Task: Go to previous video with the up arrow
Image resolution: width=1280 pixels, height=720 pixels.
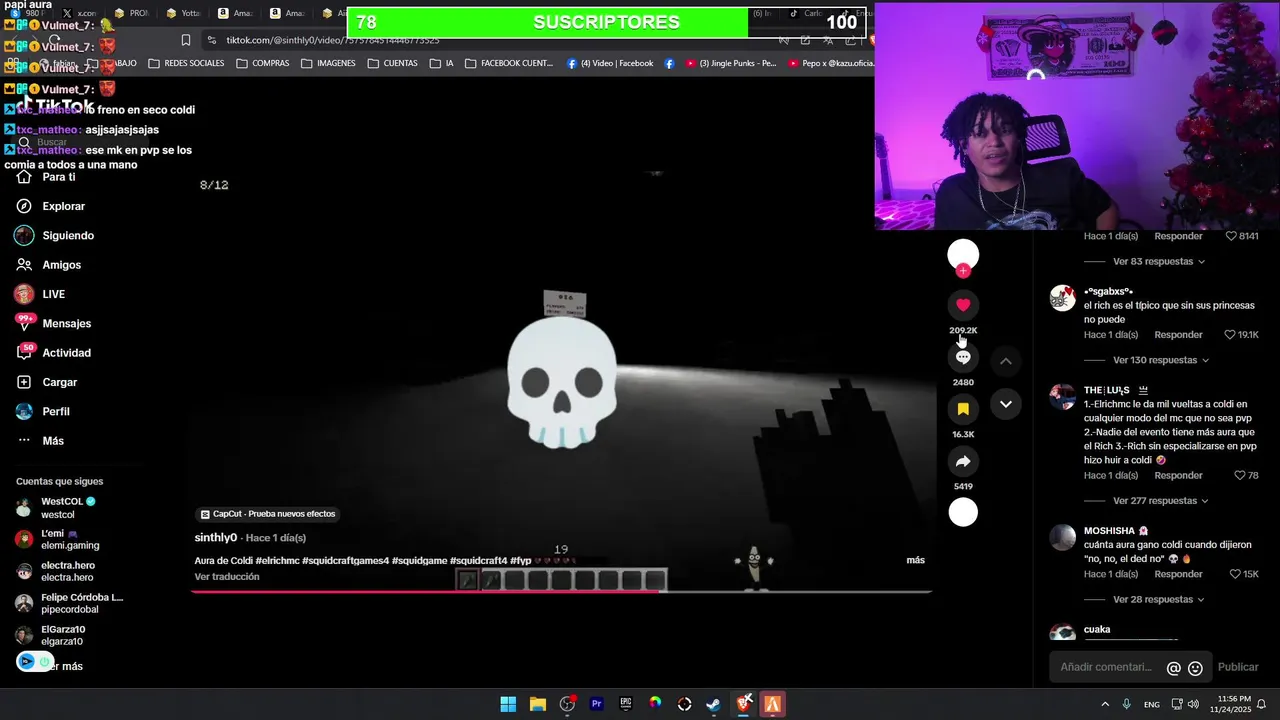Action: point(1006,361)
